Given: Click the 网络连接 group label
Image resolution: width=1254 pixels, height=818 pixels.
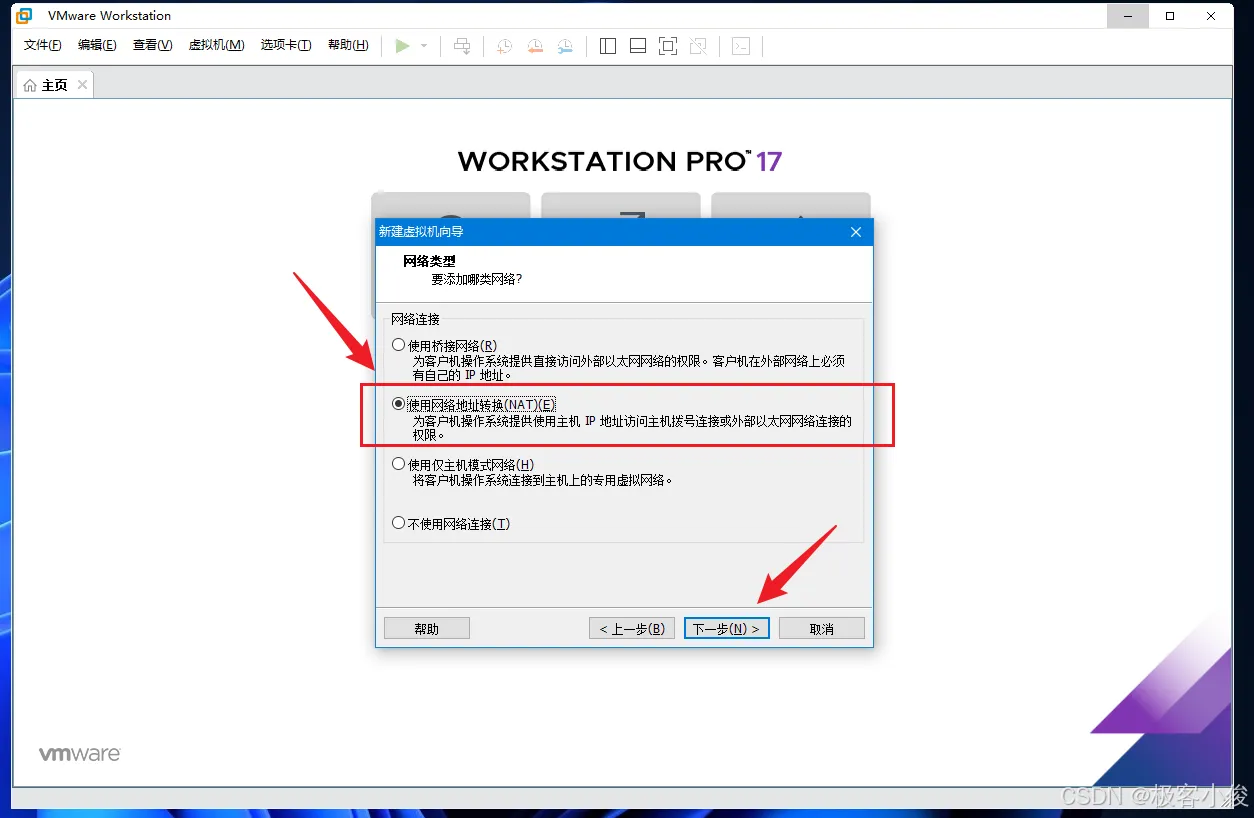Looking at the screenshot, I should [x=415, y=319].
